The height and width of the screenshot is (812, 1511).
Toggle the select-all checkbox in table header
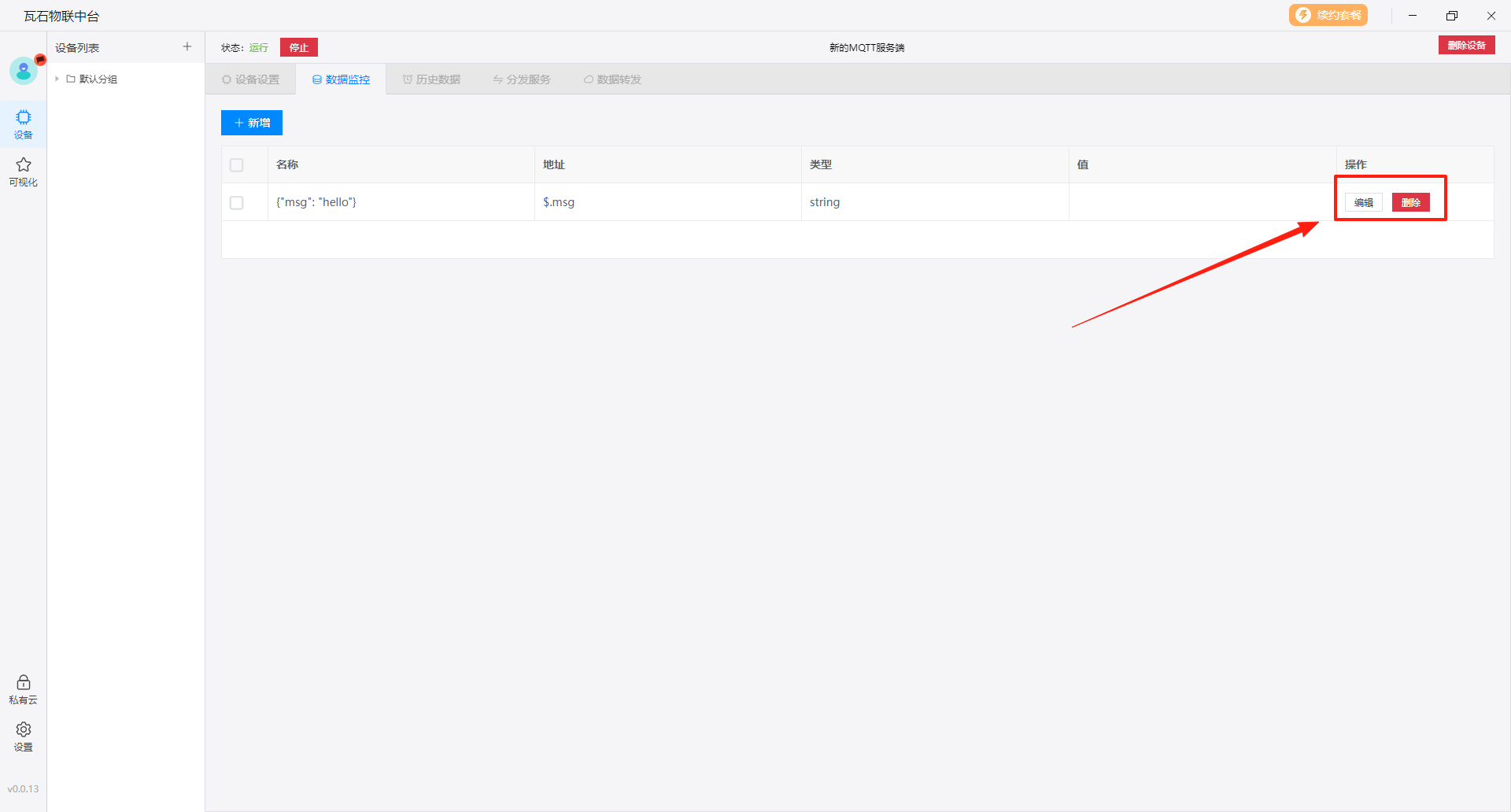(237, 165)
